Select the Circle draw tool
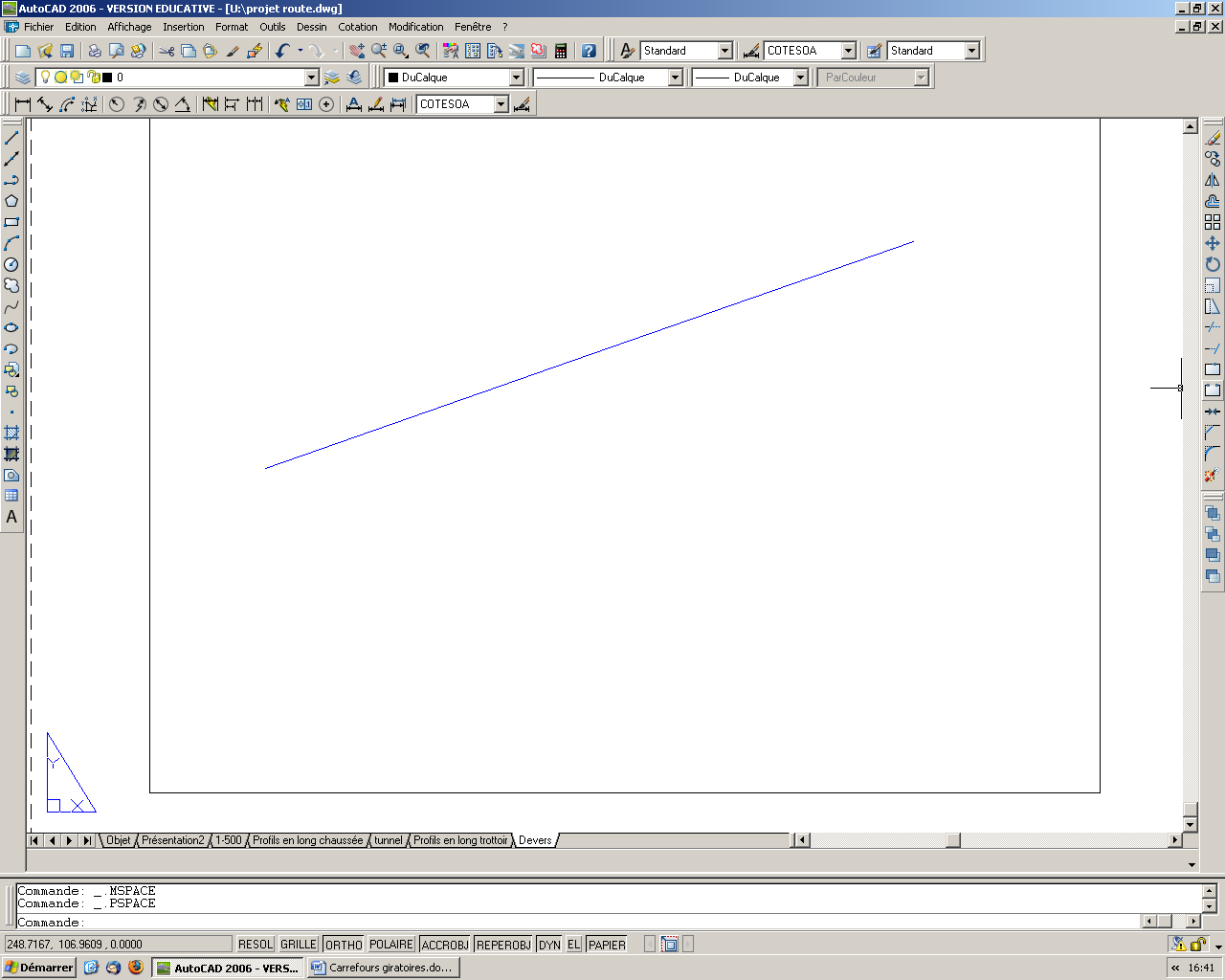Image resolution: width=1225 pixels, height=980 pixels. [11, 264]
